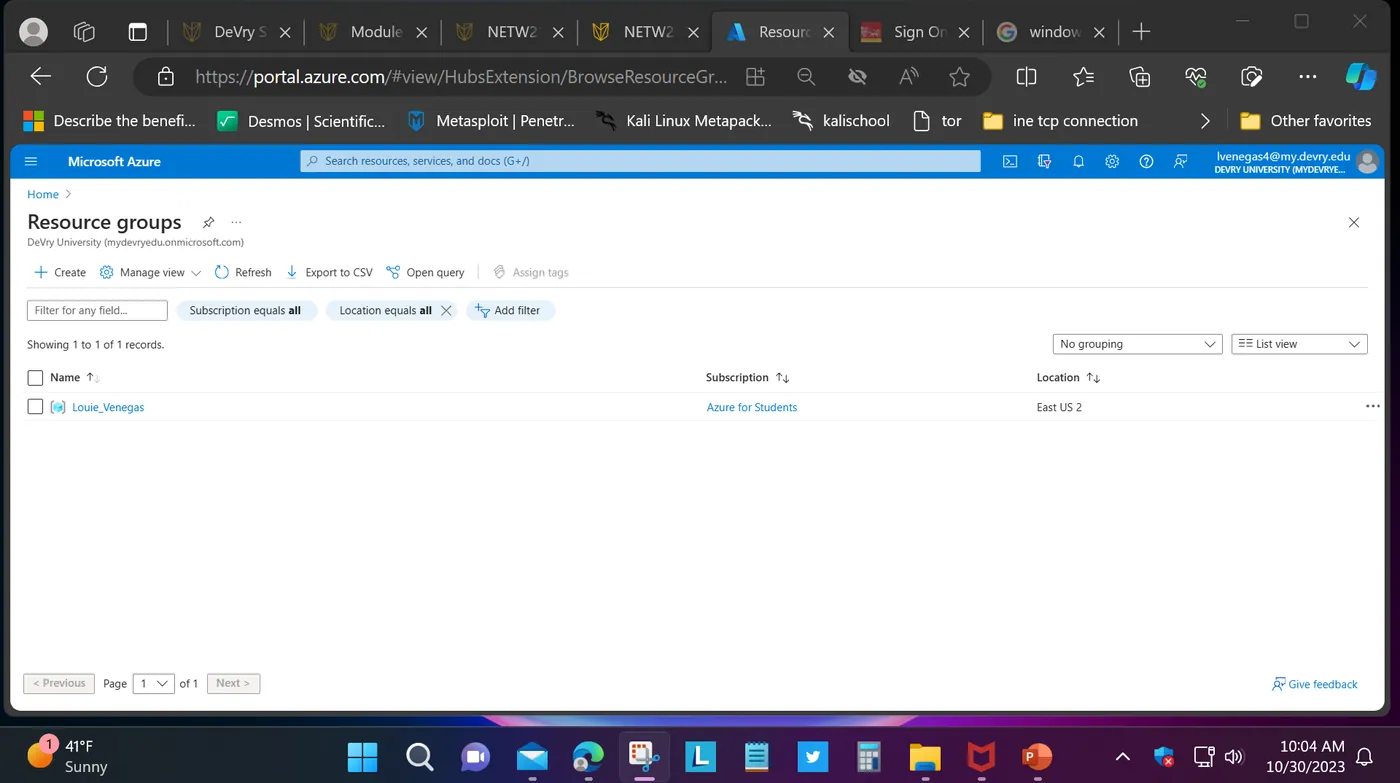The image size is (1400, 783).
Task: Open Edge Collections
Action: [1139, 76]
